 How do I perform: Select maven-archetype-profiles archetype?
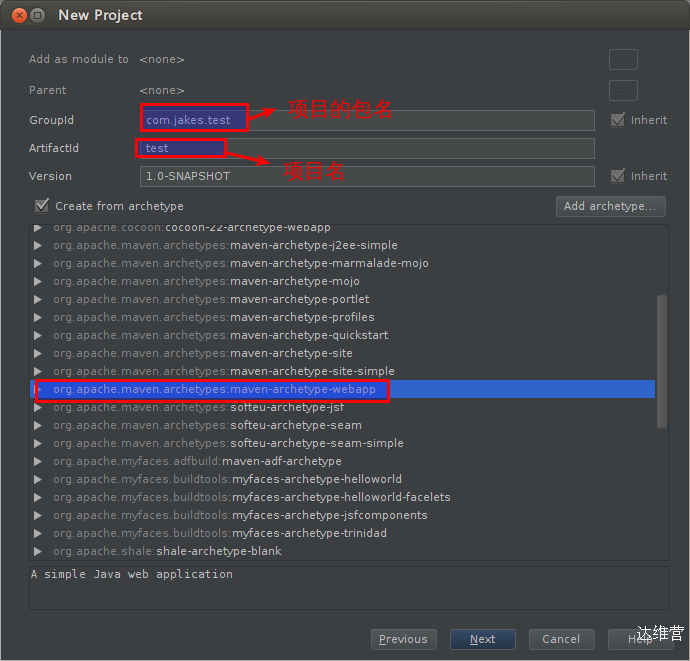342,317
